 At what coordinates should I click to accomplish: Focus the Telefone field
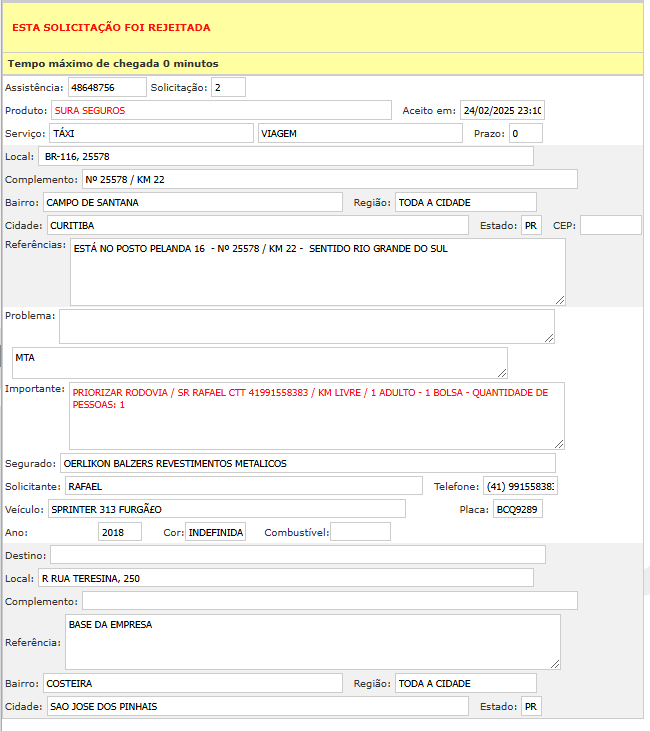point(520,486)
